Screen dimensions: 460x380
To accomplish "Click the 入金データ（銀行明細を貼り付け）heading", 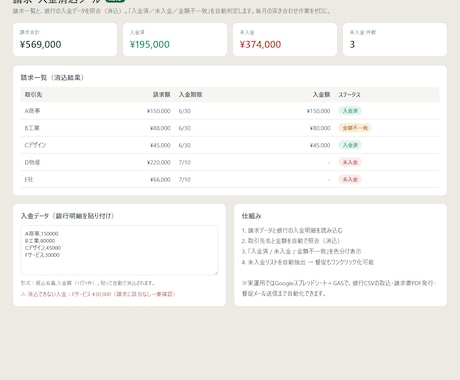I will (68, 216).
